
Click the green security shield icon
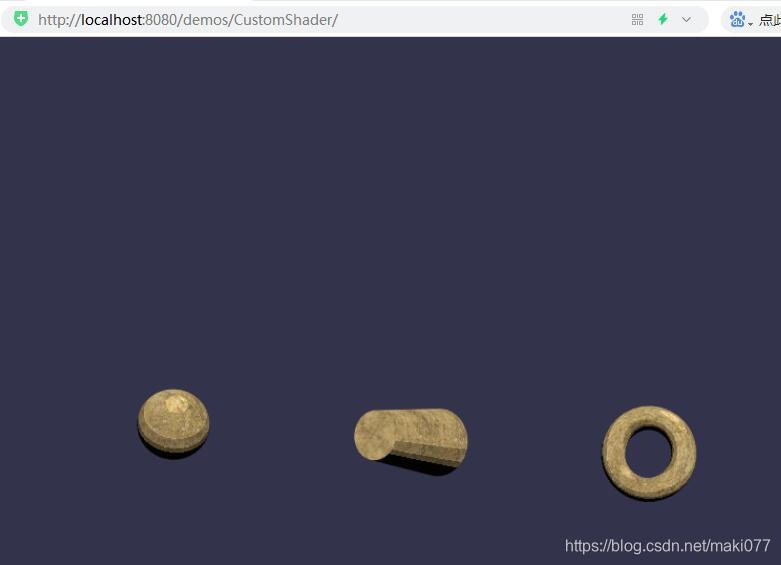coord(21,19)
